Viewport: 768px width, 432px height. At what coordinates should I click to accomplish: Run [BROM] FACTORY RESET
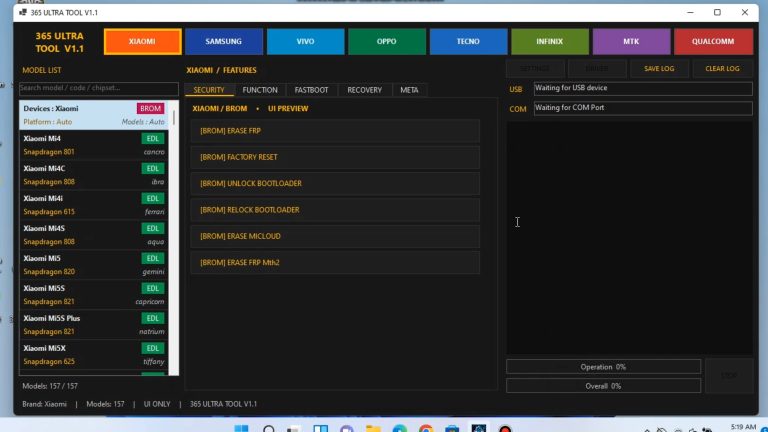[x=335, y=157]
